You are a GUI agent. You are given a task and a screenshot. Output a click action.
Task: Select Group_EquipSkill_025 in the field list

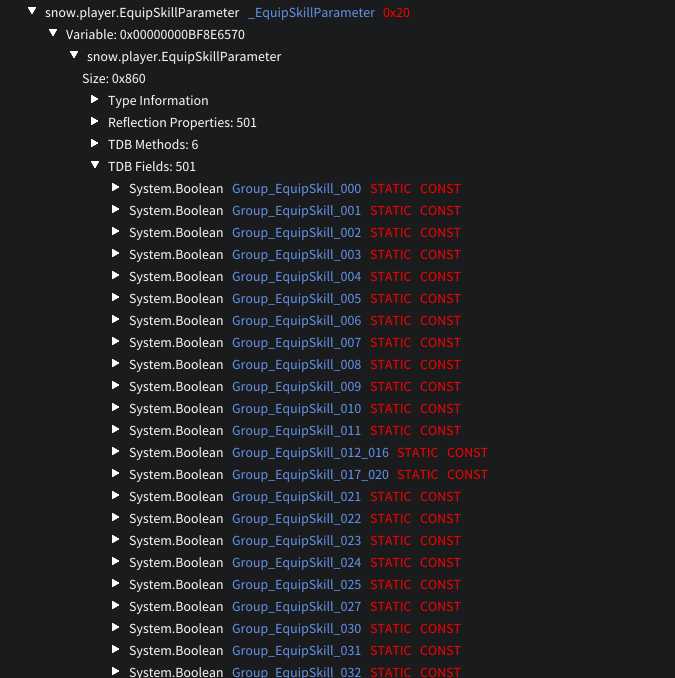point(296,585)
